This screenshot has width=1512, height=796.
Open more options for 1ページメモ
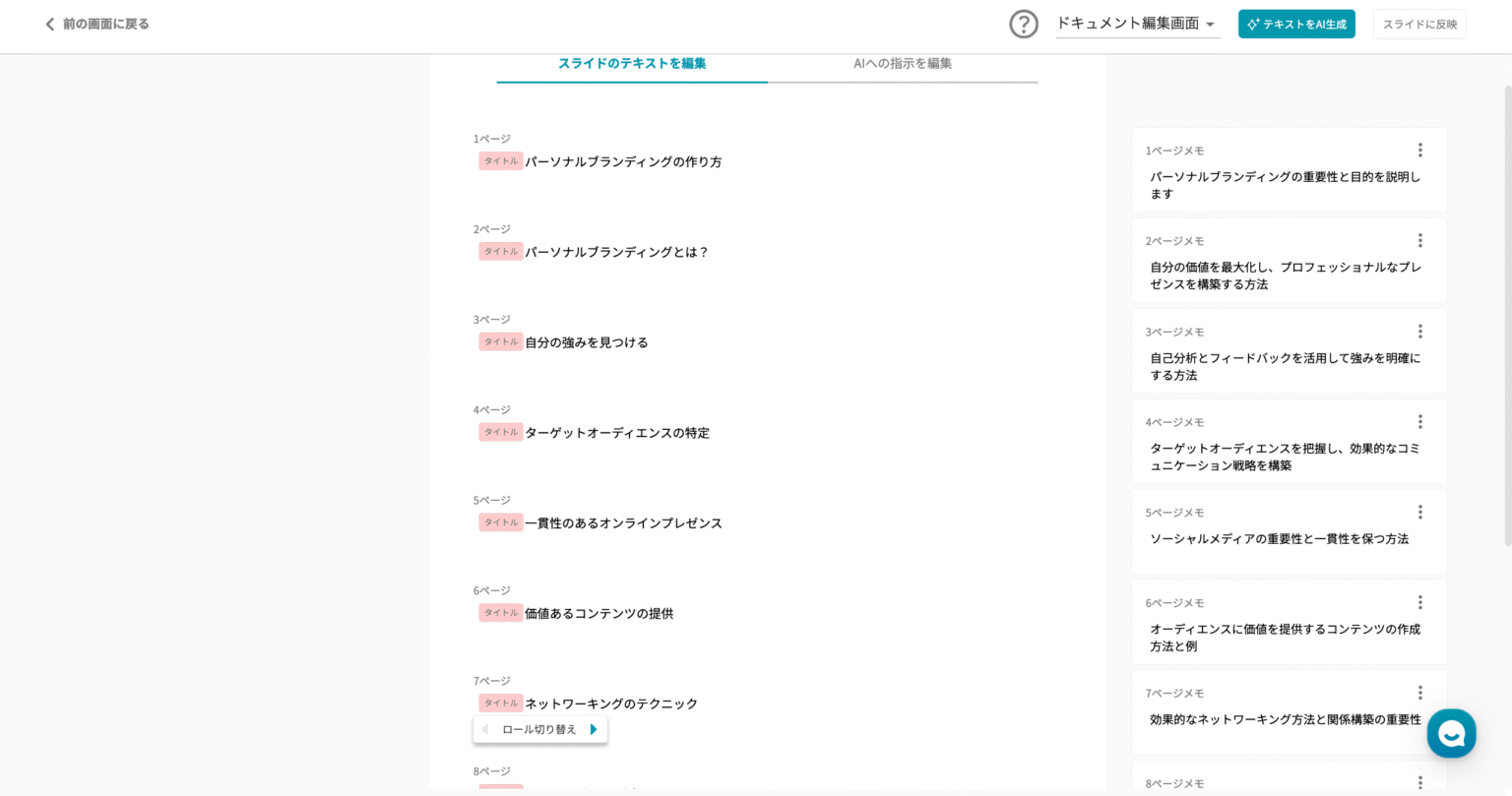(x=1419, y=151)
